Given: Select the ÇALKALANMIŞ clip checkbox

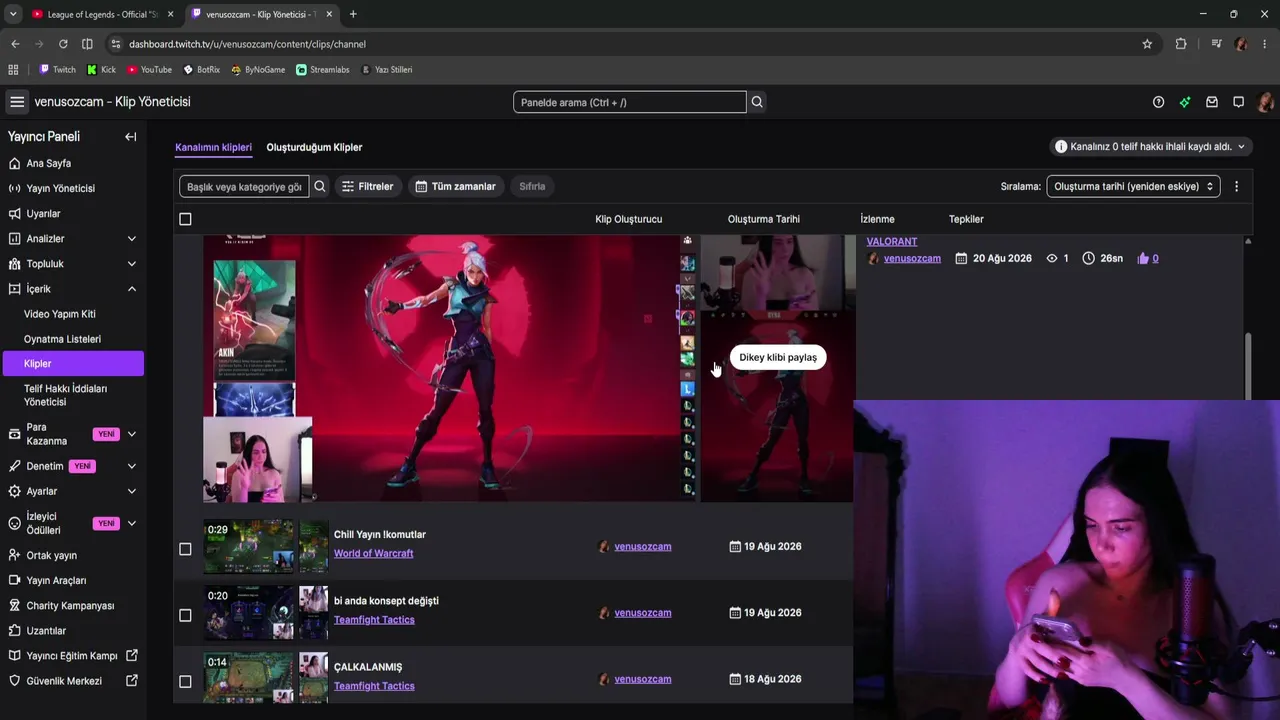Looking at the screenshot, I should click(185, 681).
